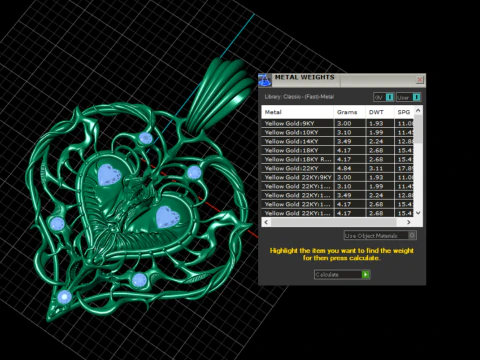Click DWT value 1.99 for Yellow Gold:10KY
Viewport: 480px width, 360px height.
(x=376, y=132)
